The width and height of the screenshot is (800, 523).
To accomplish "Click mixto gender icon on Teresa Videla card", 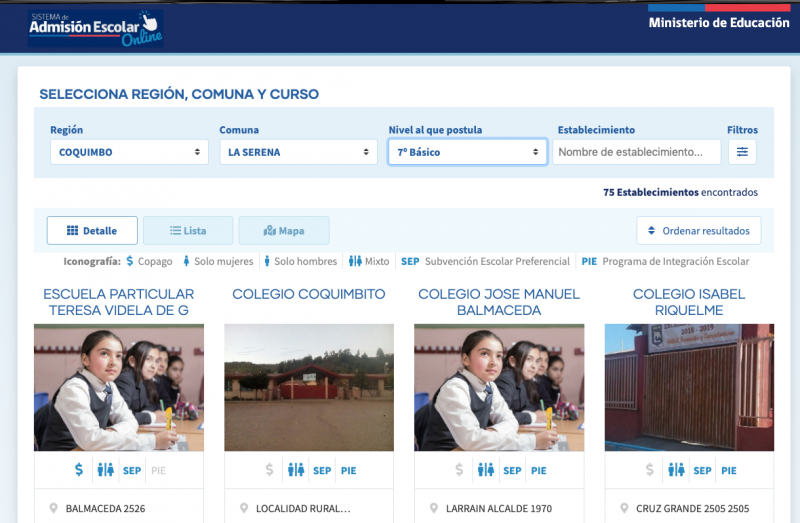I will coord(106,469).
